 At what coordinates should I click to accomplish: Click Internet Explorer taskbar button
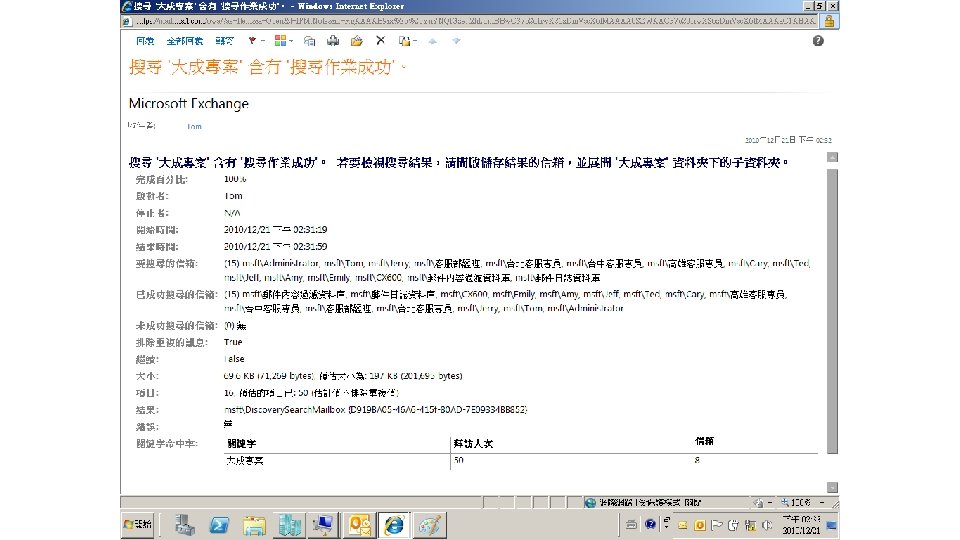pyautogui.click(x=394, y=525)
